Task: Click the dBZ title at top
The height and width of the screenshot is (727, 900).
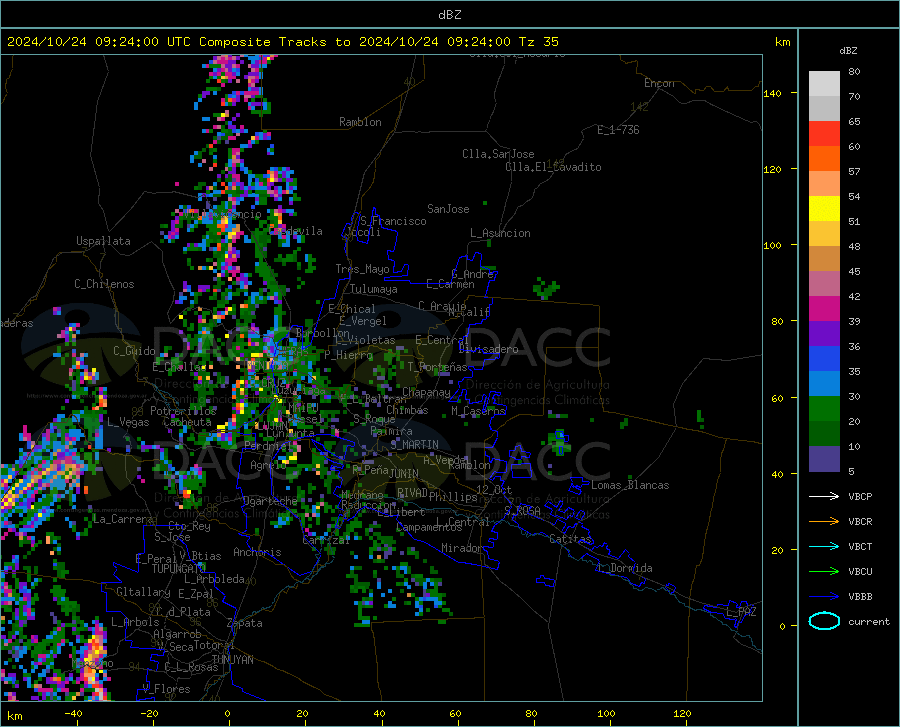Action: click(x=449, y=15)
